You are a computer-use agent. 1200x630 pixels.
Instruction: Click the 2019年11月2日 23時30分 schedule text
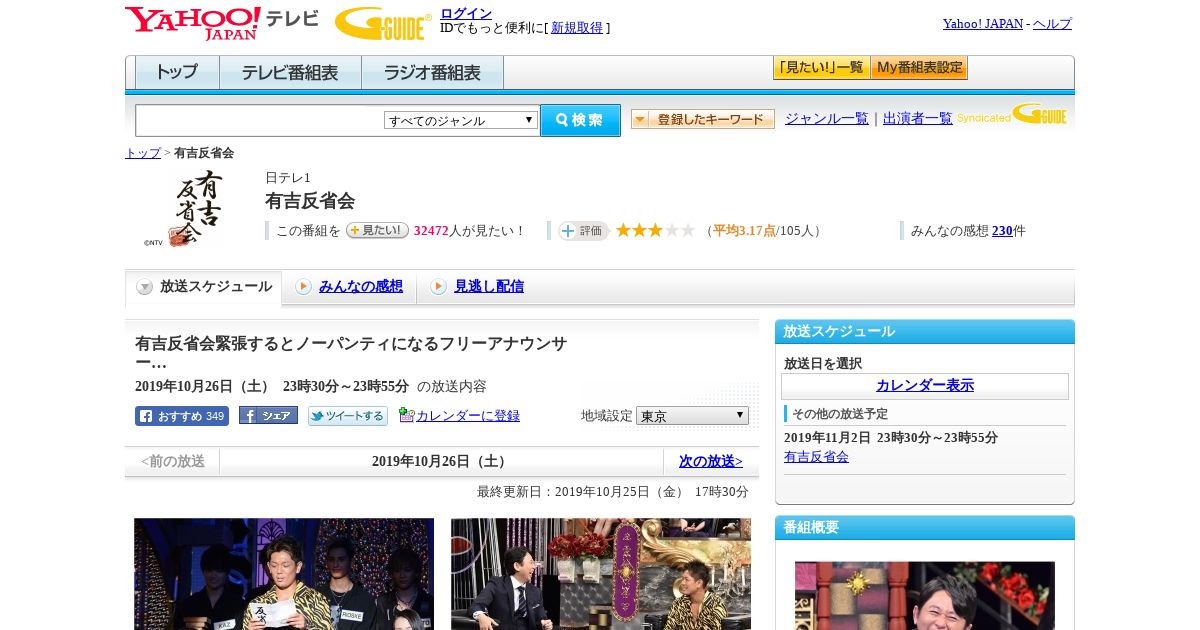(x=891, y=438)
